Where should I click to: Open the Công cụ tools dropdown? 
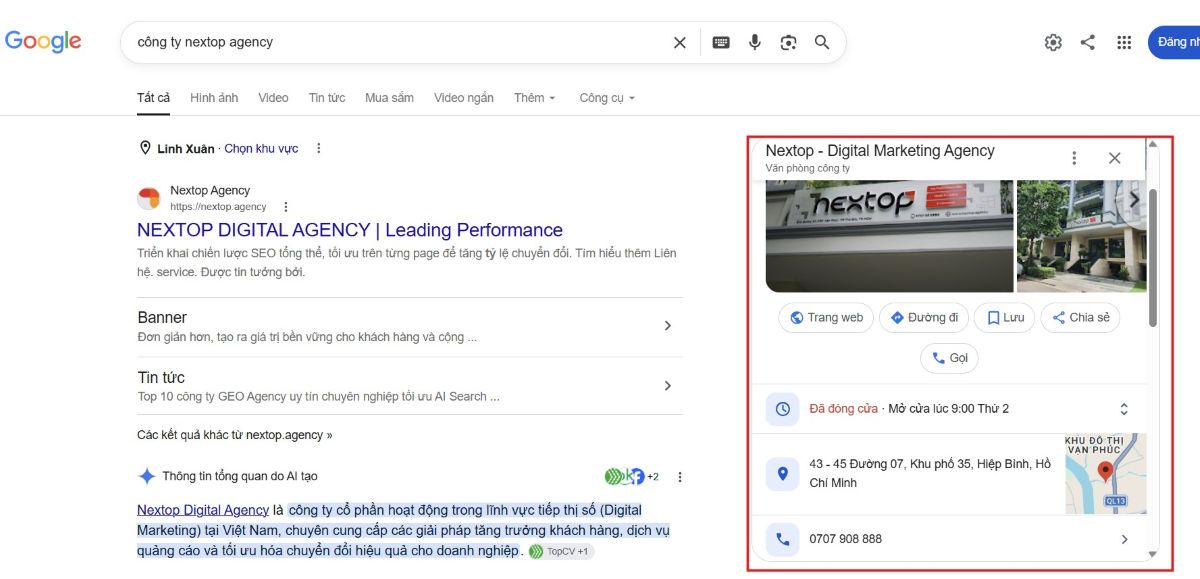[x=607, y=98]
